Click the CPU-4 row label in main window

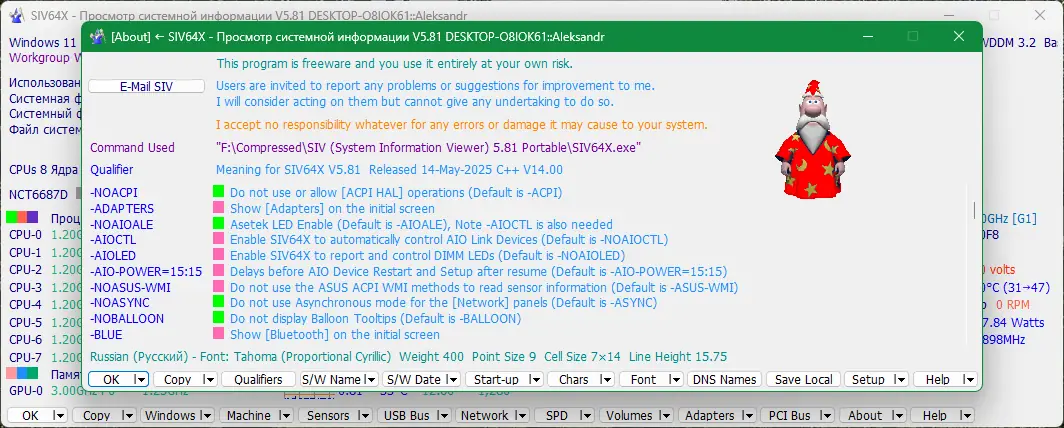tap(25, 305)
